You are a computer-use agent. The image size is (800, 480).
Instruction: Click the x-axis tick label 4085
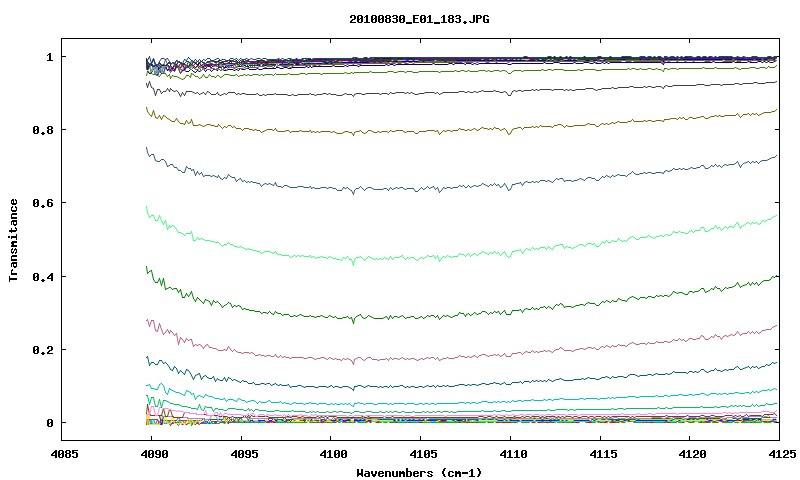pyautogui.click(x=65, y=454)
